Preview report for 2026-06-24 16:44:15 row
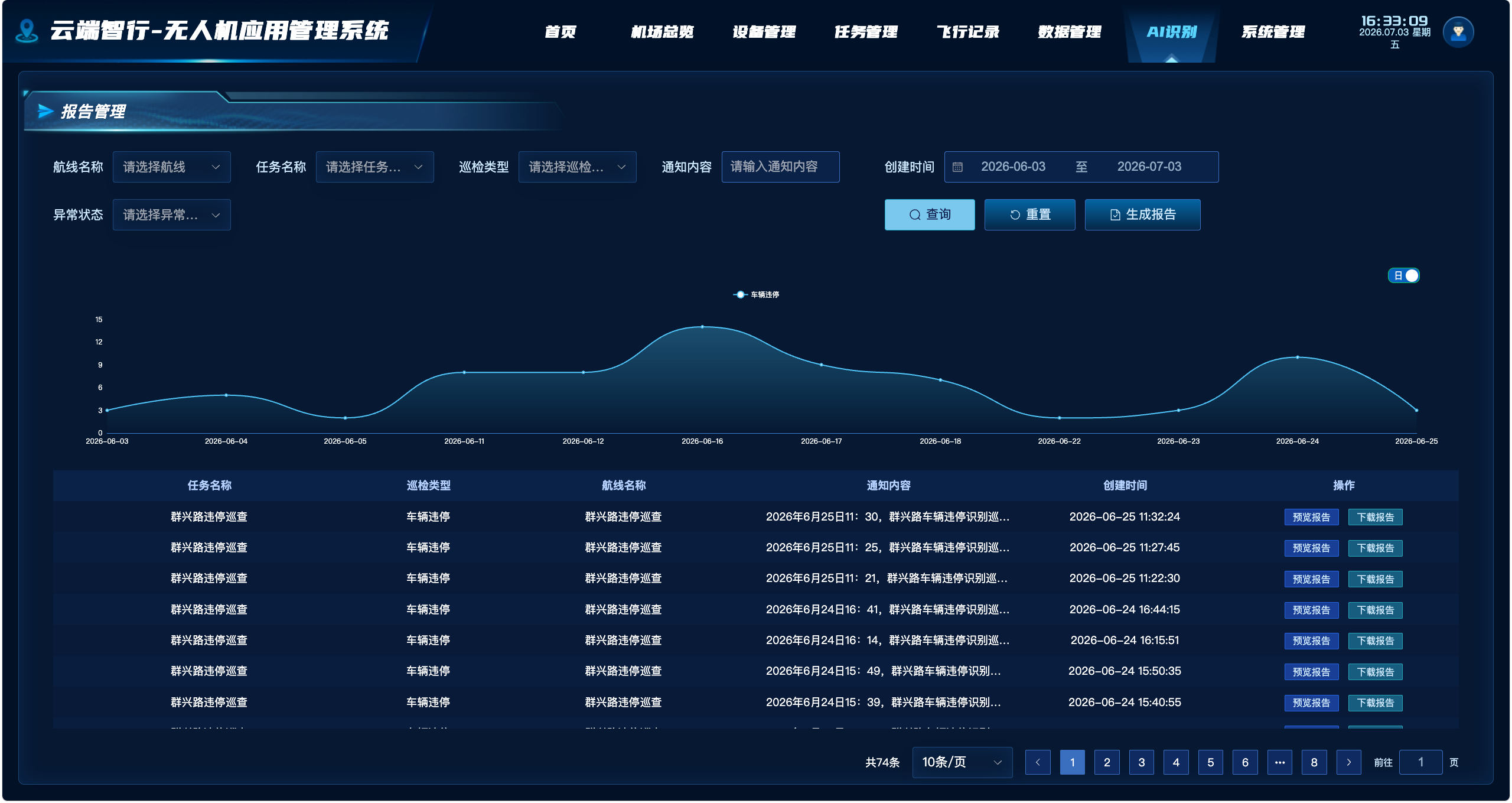 [1311, 610]
